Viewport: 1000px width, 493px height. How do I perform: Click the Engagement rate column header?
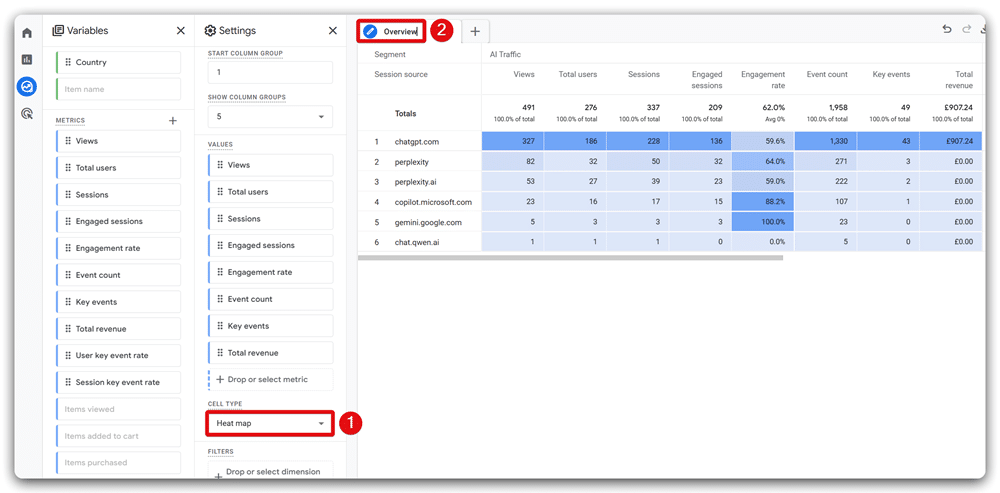(x=763, y=80)
